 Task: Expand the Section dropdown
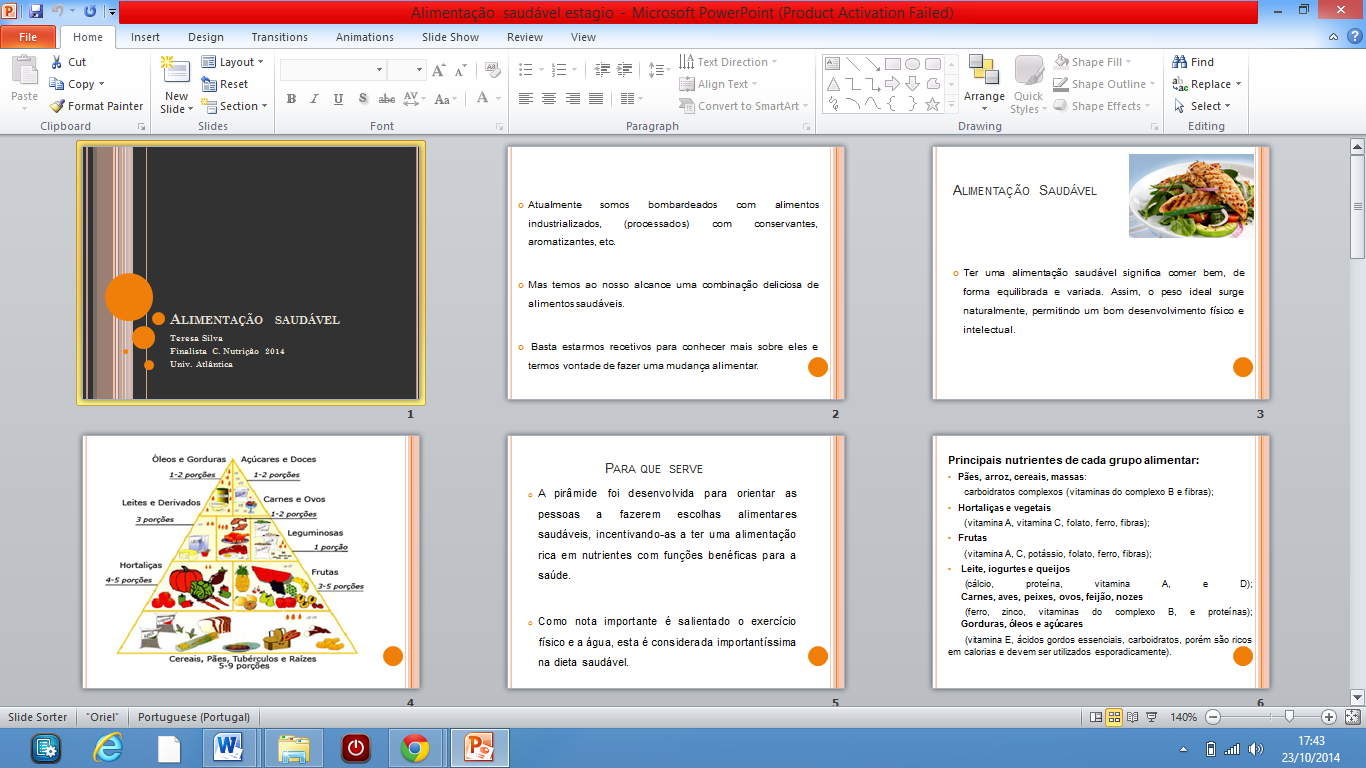(x=235, y=106)
